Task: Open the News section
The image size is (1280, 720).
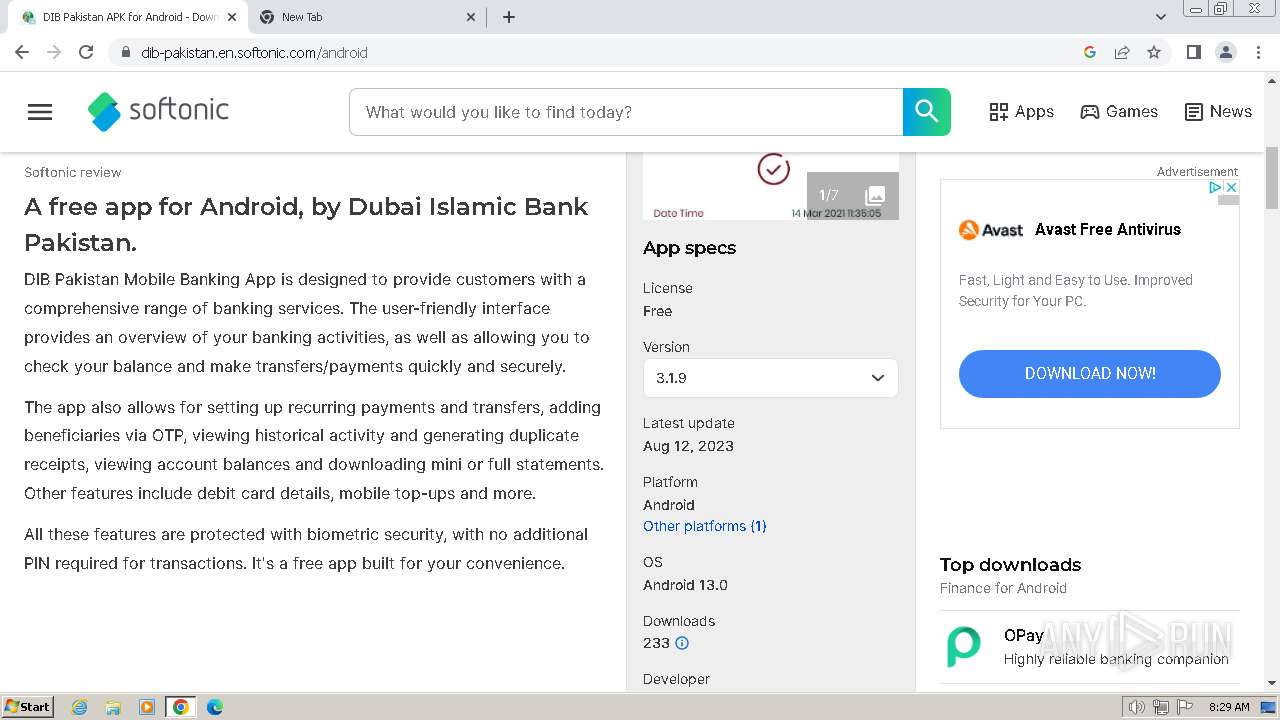Action: point(1218,112)
